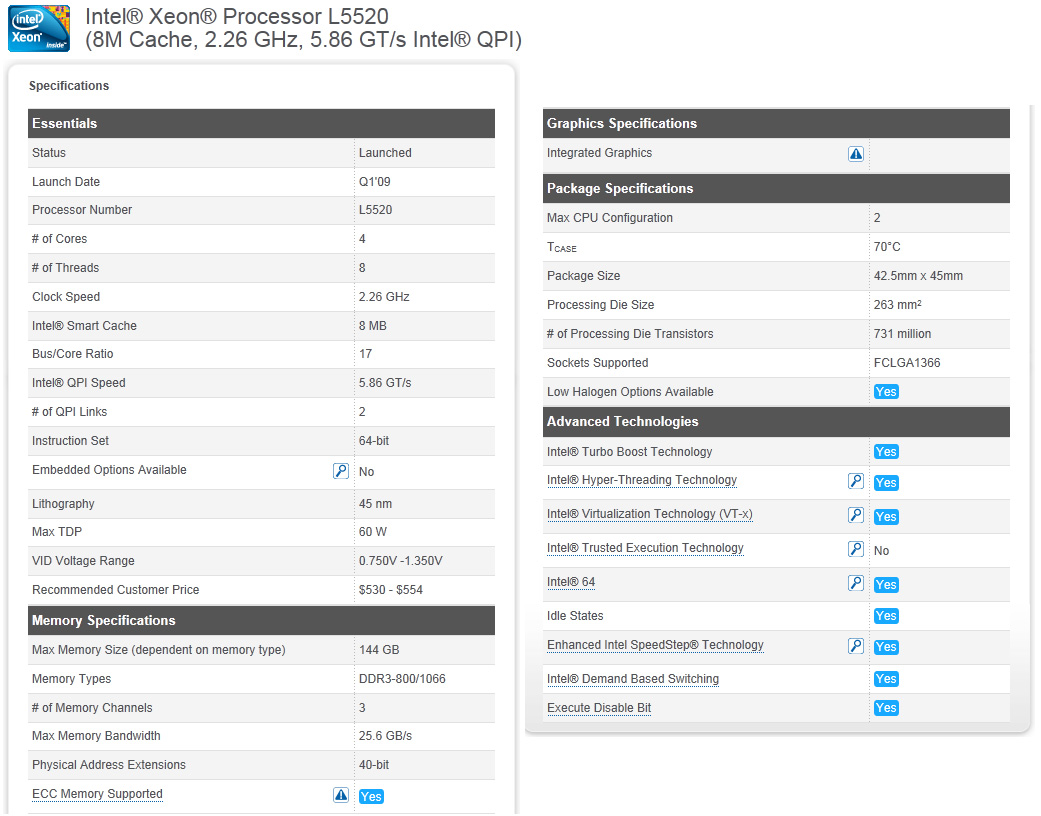Click the # of QPI Links label

tap(70, 412)
